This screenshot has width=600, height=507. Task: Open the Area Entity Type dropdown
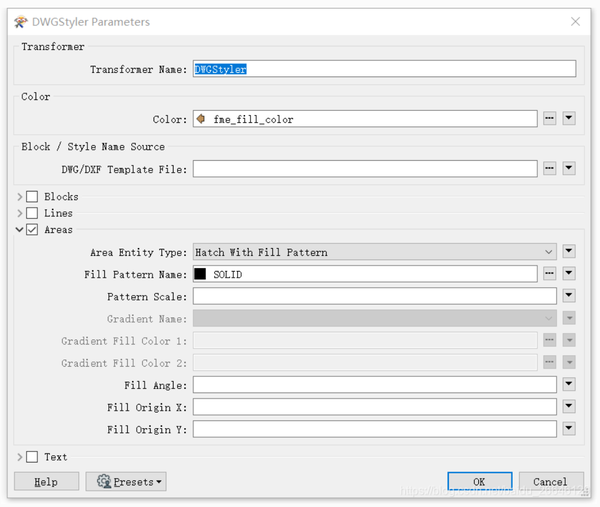pos(375,252)
